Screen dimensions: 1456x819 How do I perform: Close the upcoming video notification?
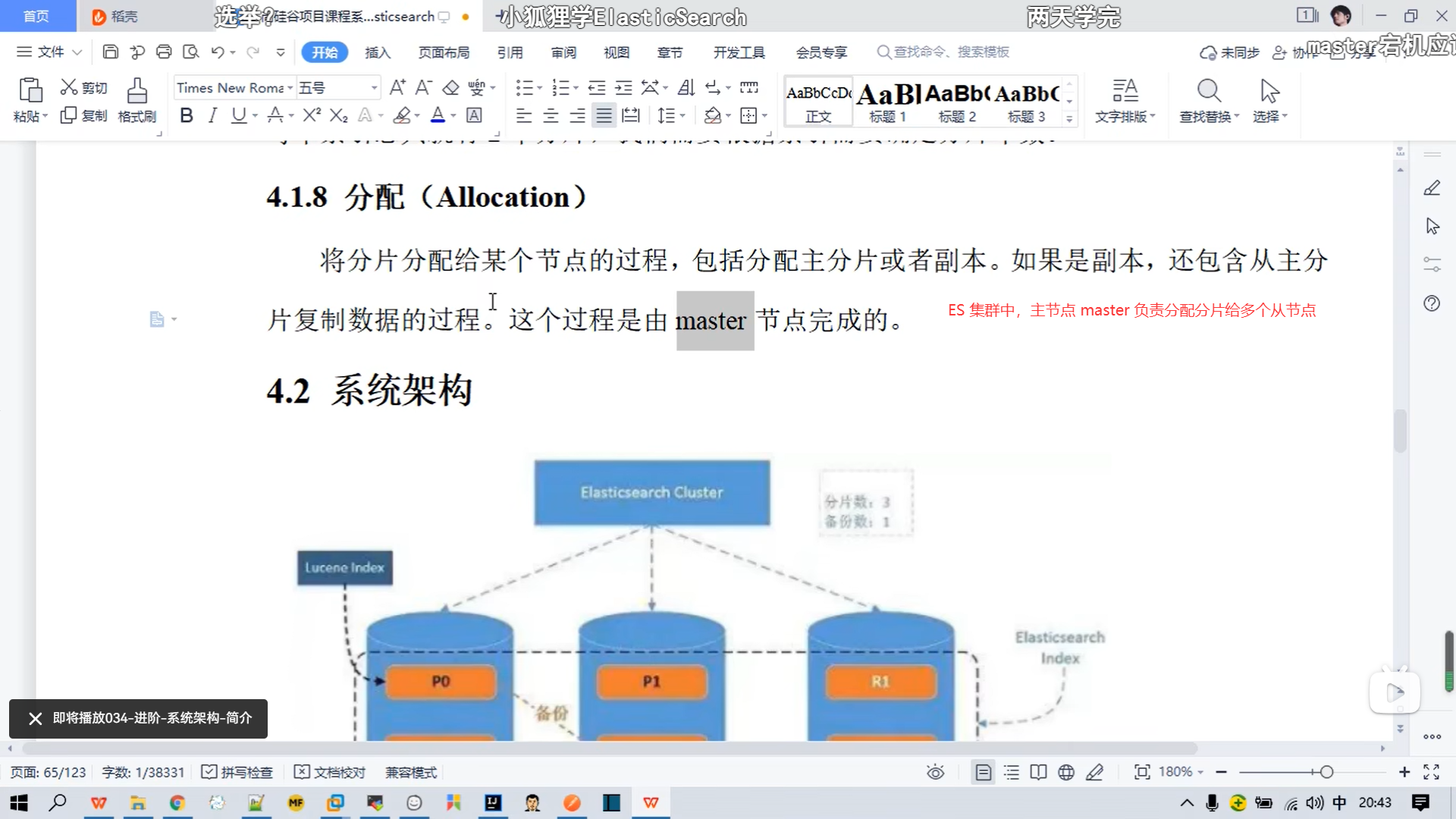[35, 718]
